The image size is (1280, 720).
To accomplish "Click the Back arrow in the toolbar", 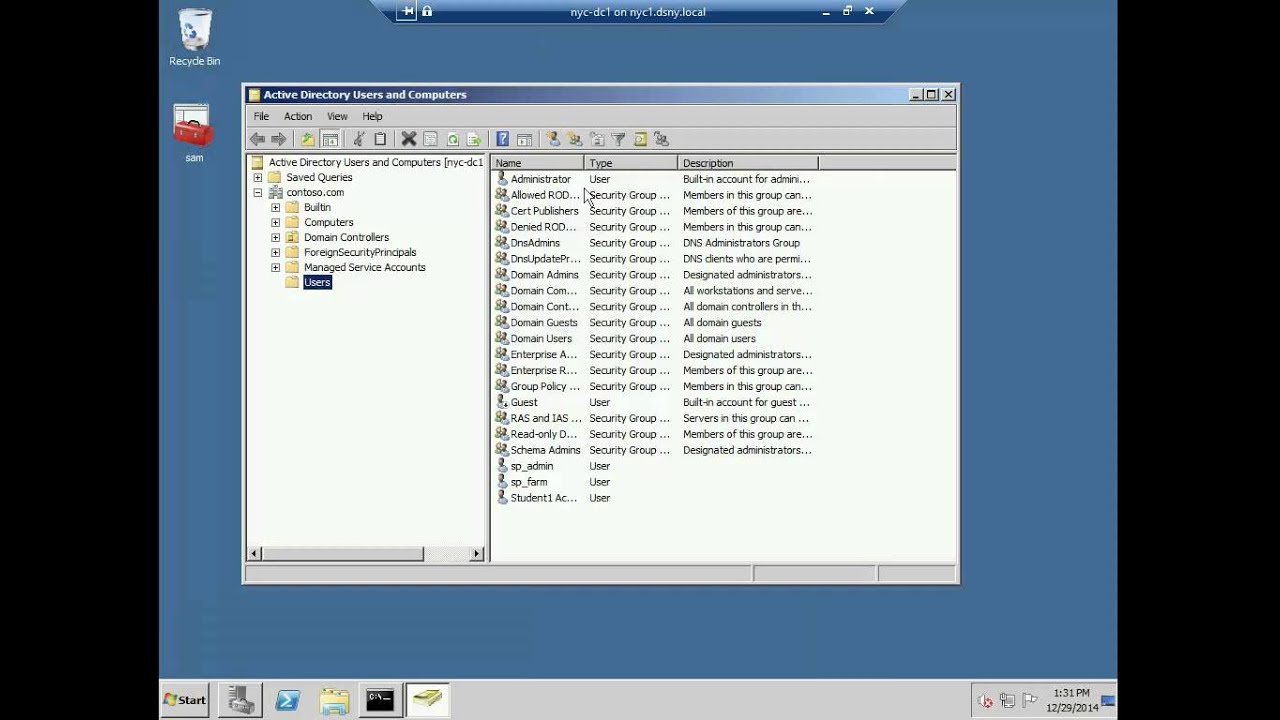I will pos(258,139).
